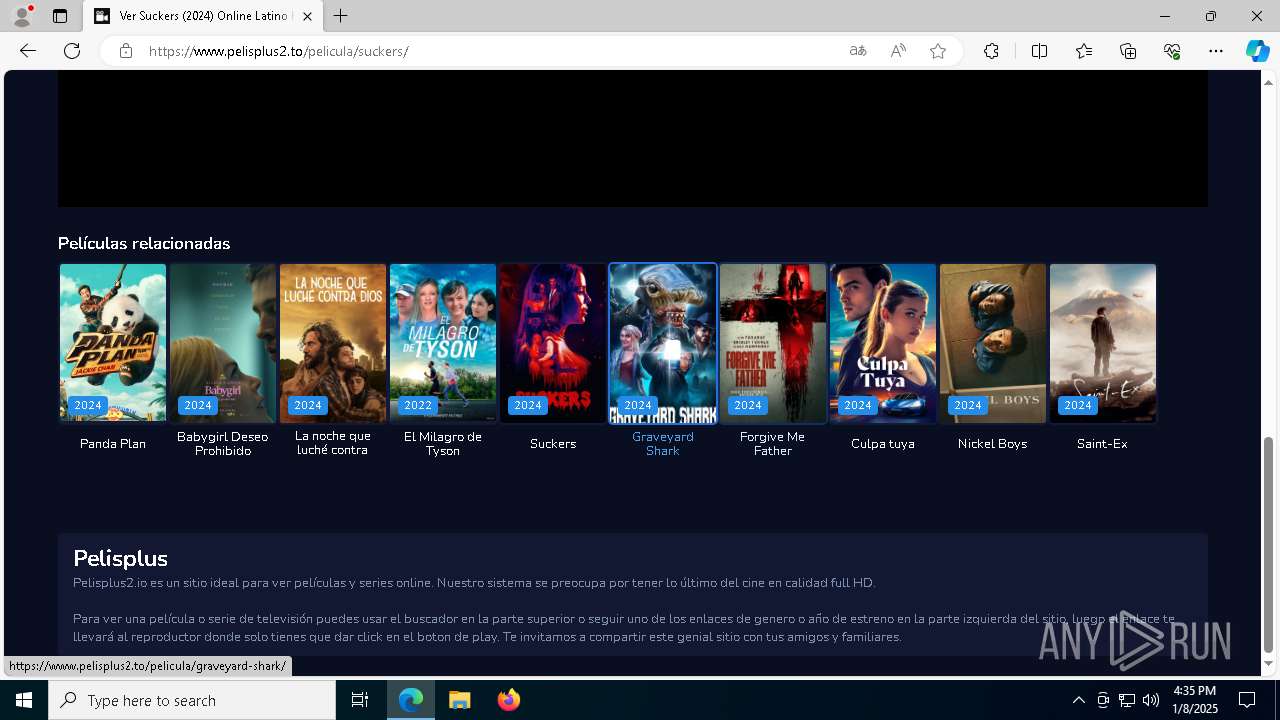This screenshot has height=720, width=1280.
Task: Open Collections icon
Action: coord(1128,51)
